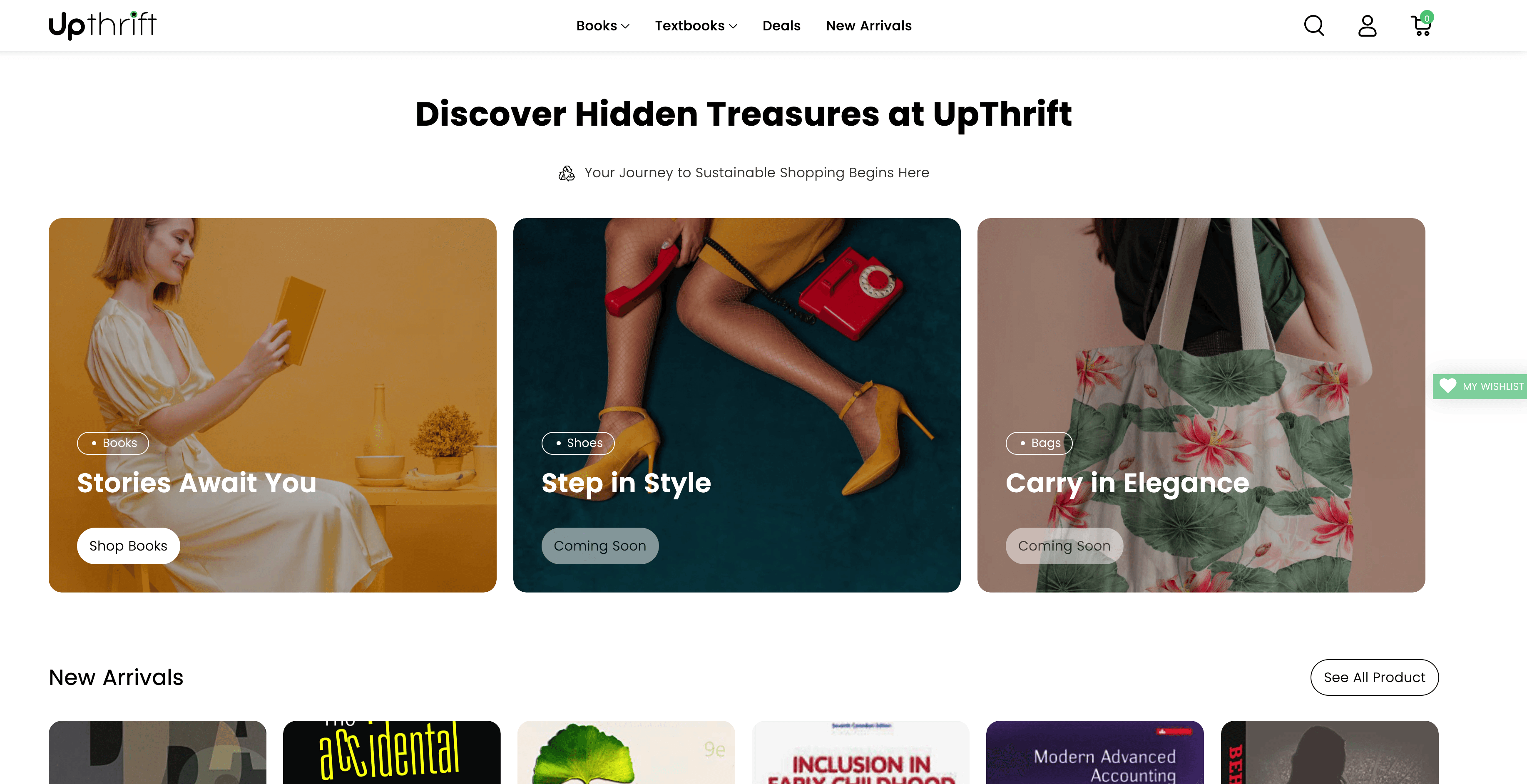This screenshot has height=784, width=1527.
Task: Click Coming Soon on Shoes card
Action: click(600, 546)
